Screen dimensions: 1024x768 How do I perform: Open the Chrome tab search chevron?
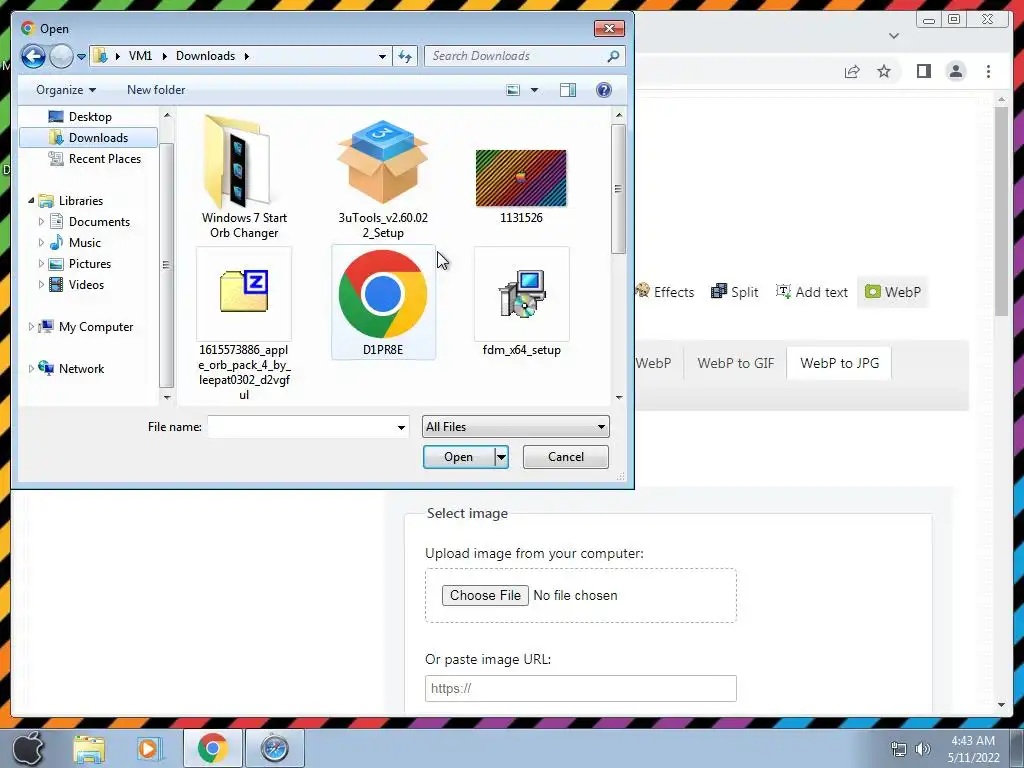click(x=894, y=36)
